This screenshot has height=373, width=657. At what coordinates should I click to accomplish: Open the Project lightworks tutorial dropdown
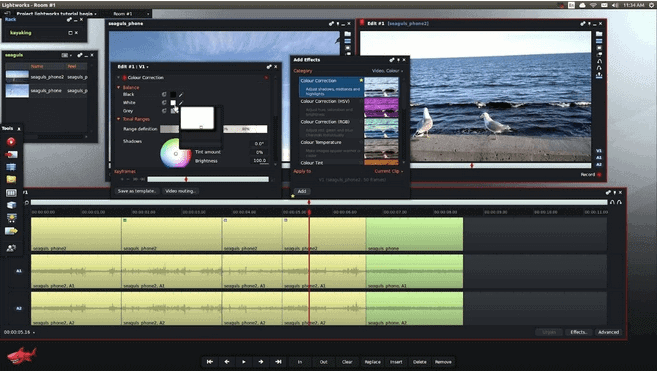56,14
